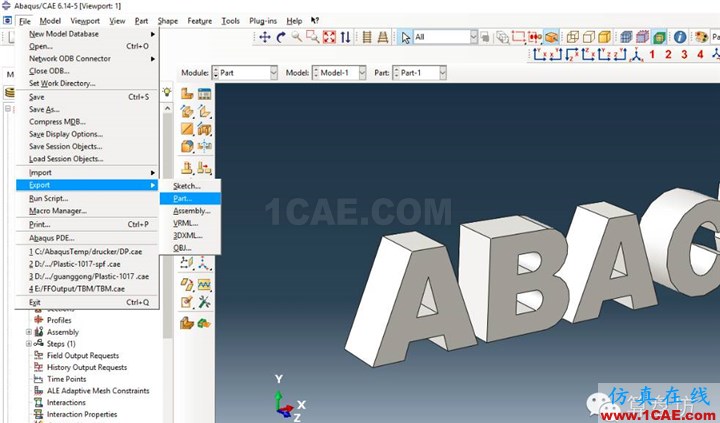The image size is (720, 423).
Task: Toggle the green cube display icon
Action: 659,37
